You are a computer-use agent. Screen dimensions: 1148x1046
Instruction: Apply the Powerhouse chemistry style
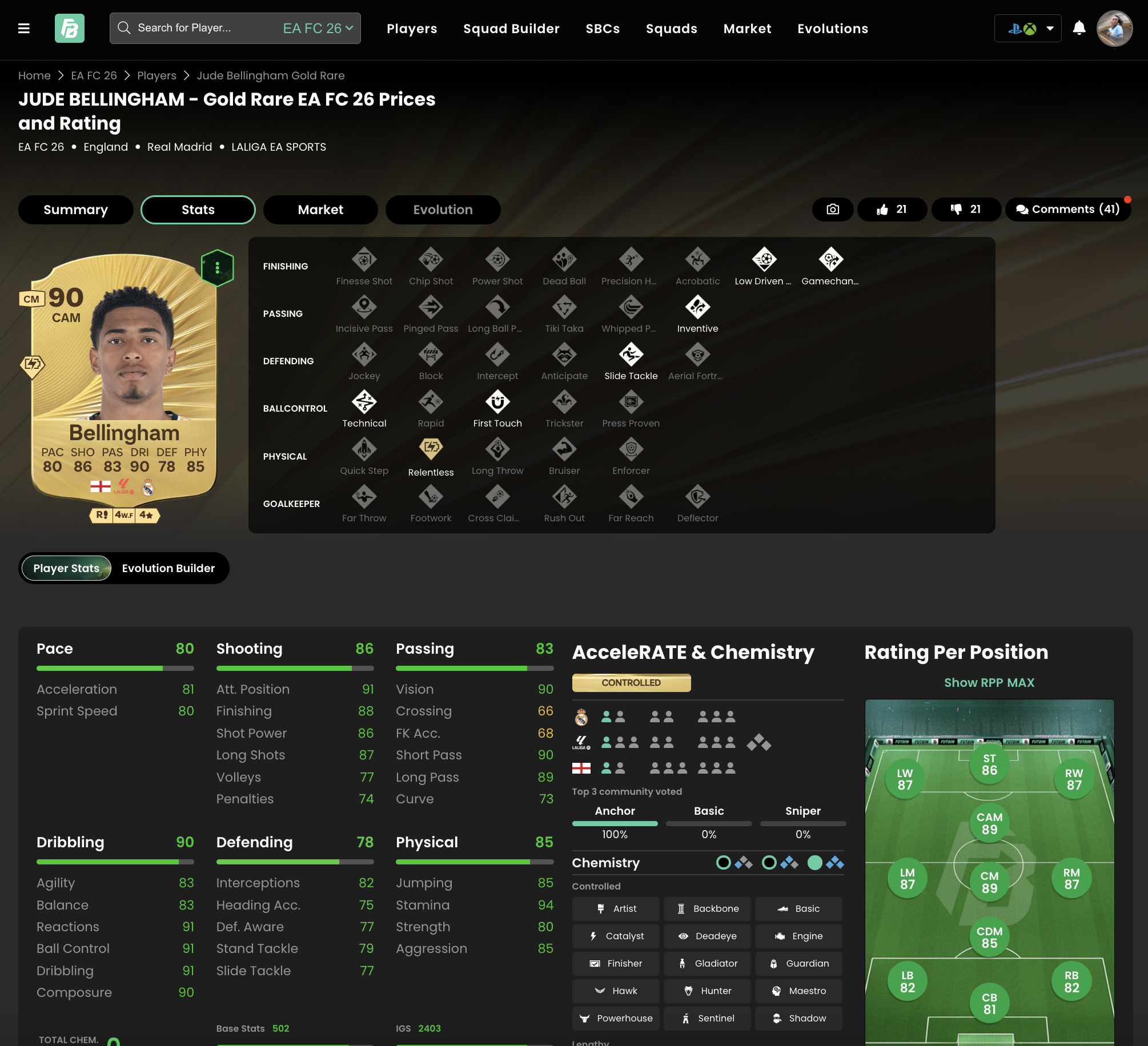[x=616, y=1018]
